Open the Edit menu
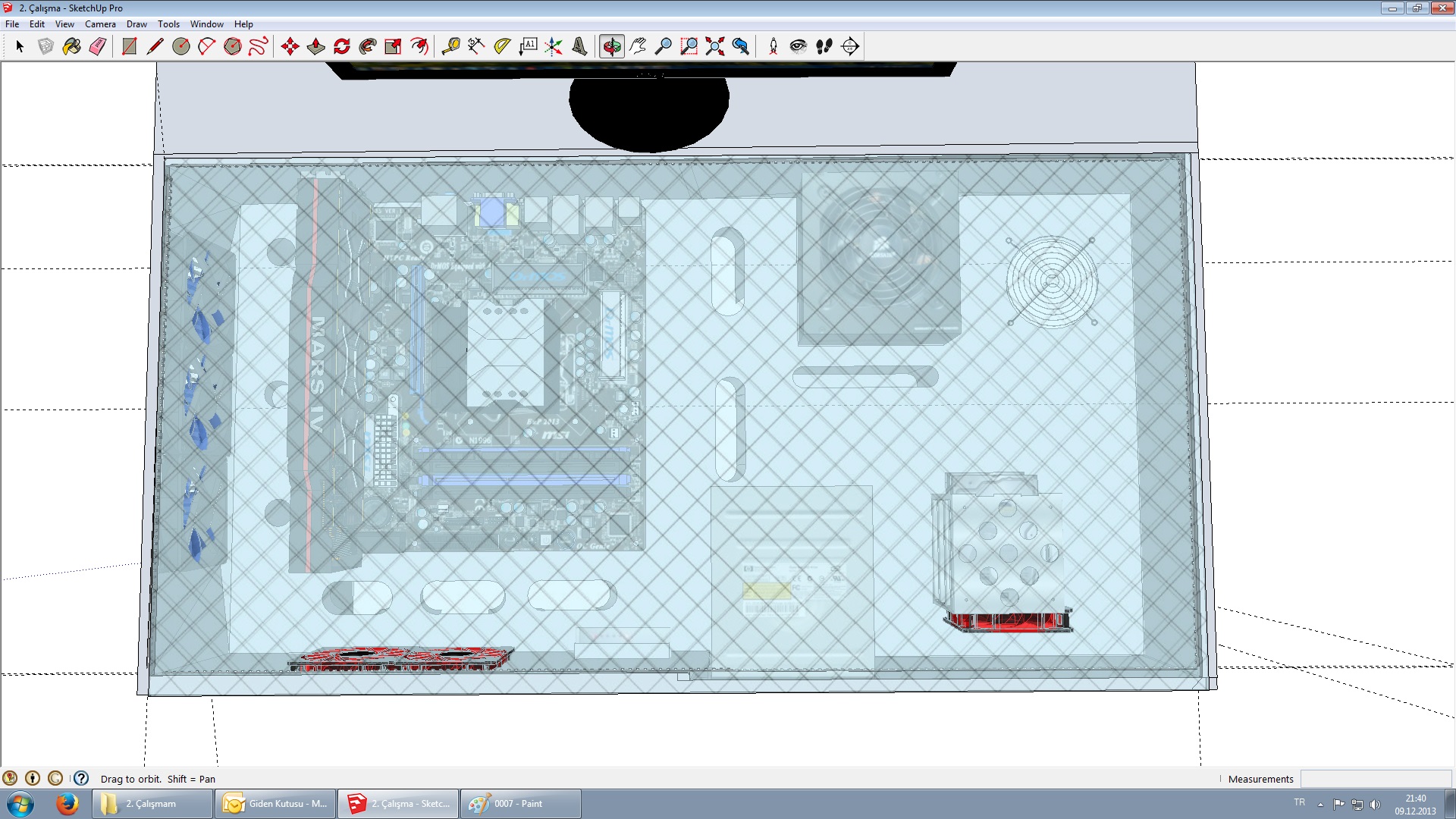 (37, 24)
